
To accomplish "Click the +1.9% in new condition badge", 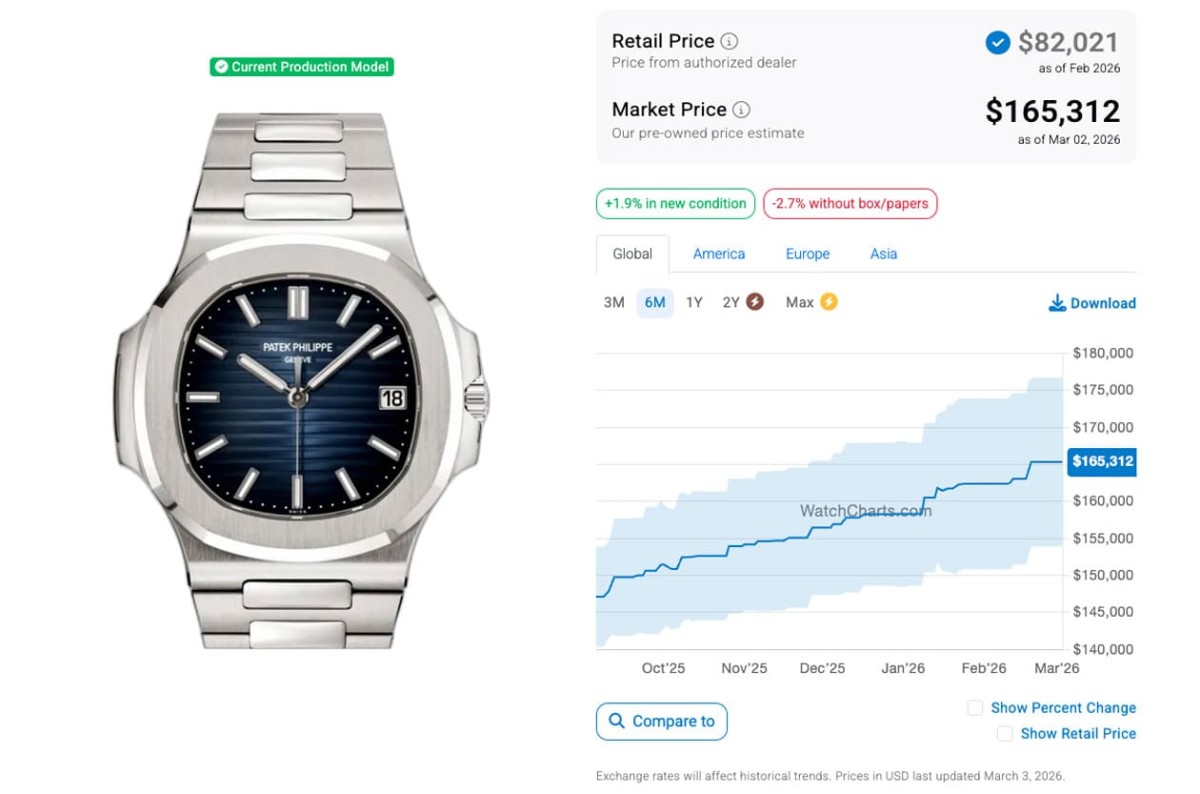I will click(x=675, y=203).
